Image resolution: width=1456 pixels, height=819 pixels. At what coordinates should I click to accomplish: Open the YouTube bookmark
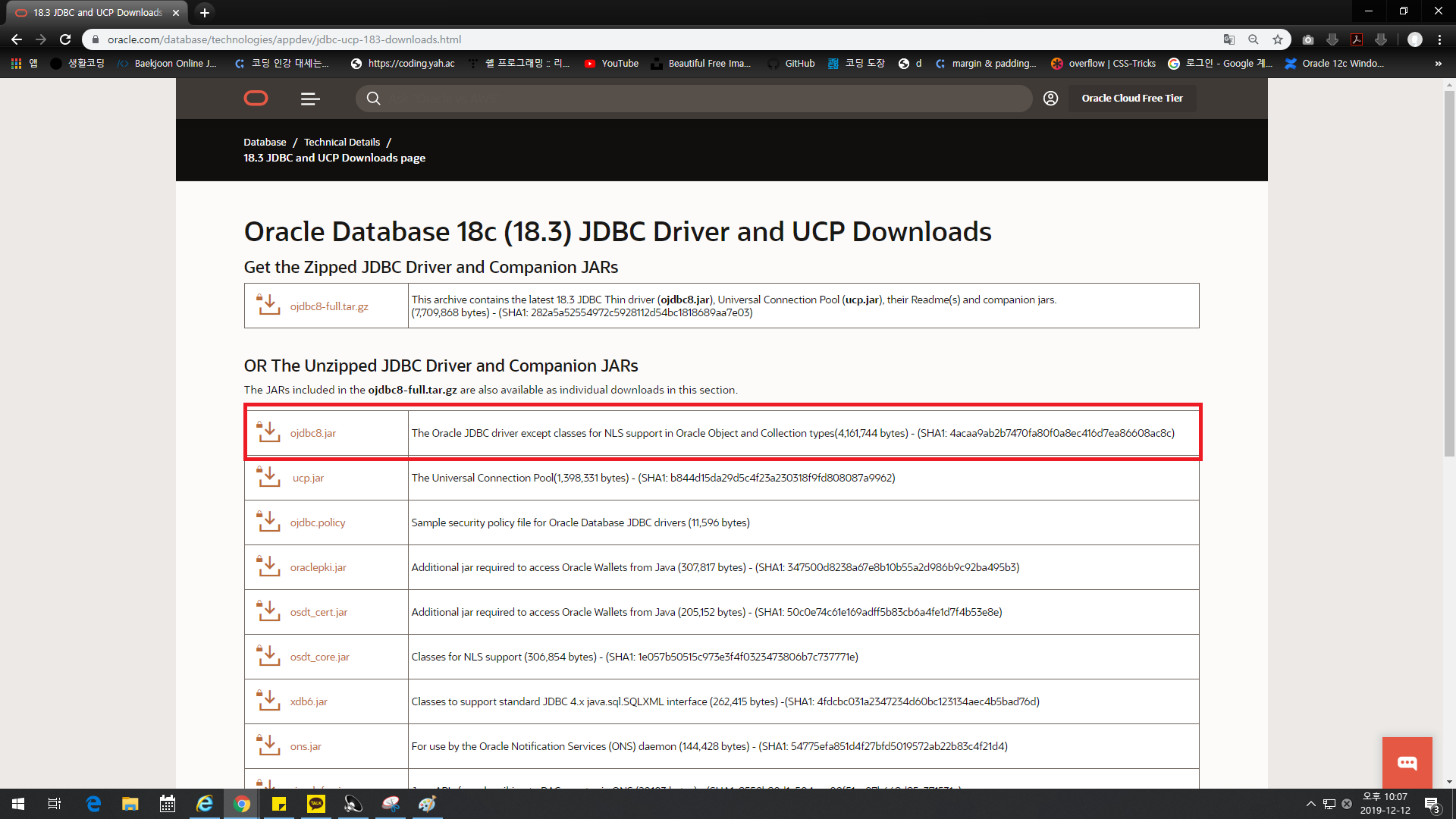(611, 64)
